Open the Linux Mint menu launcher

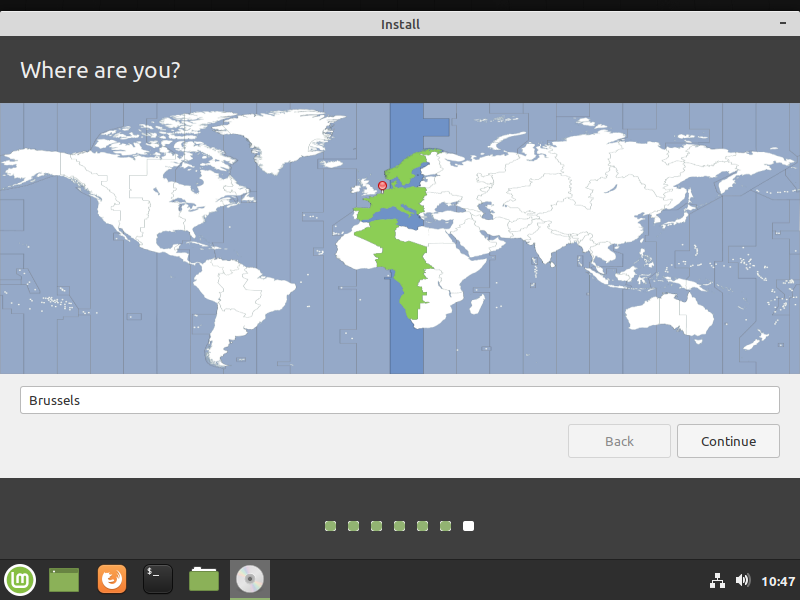pos(20,580)
